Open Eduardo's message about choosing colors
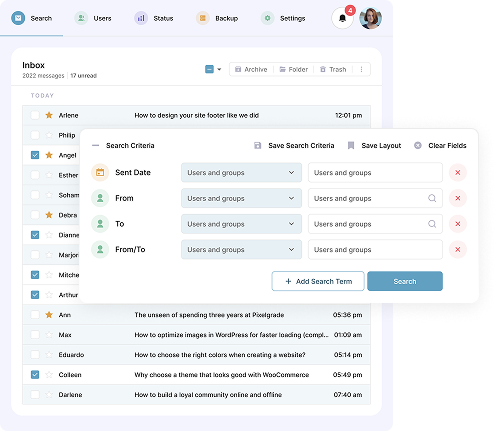 click(220, 355)
